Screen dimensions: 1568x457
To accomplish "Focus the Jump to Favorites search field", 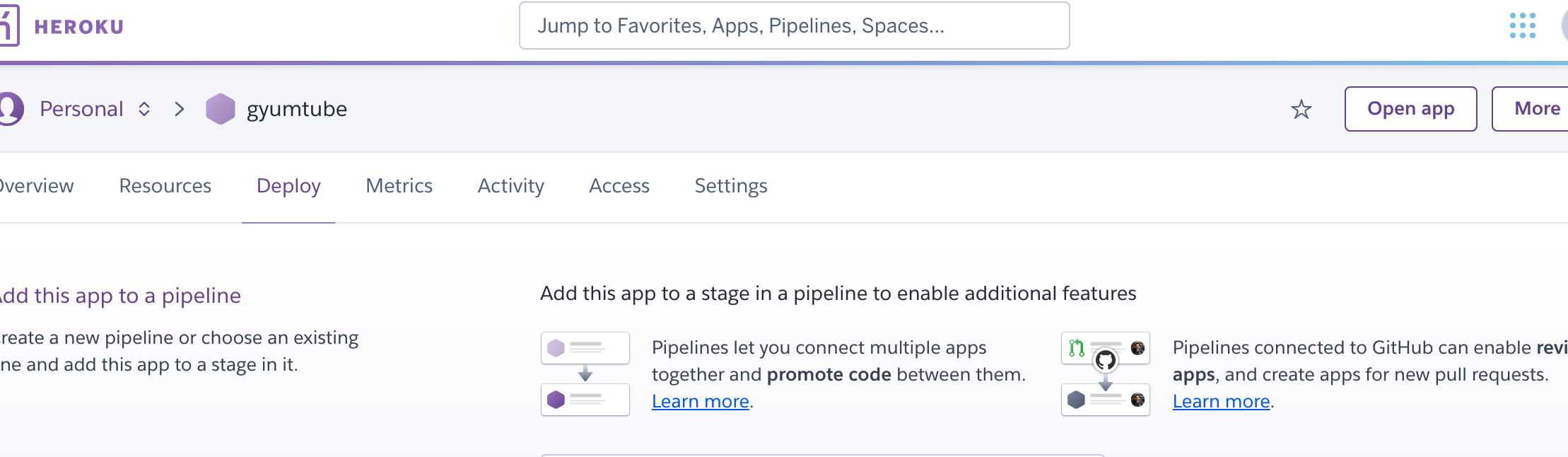I will point(795,25).
